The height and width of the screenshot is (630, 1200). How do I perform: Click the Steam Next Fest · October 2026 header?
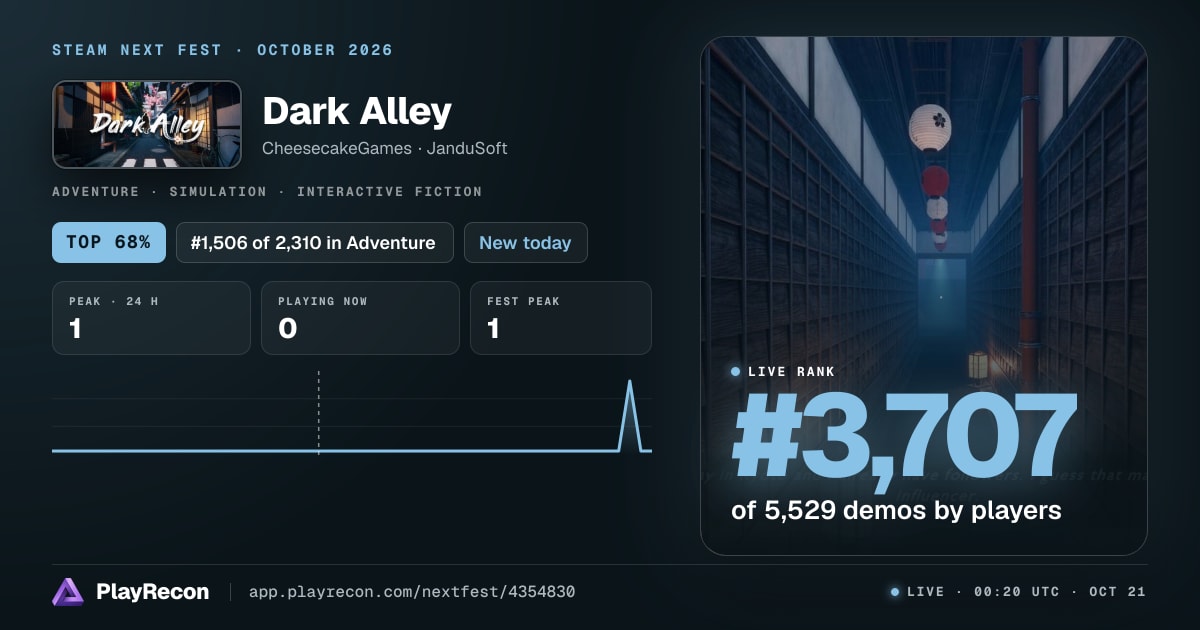click(x=222, y=50)
